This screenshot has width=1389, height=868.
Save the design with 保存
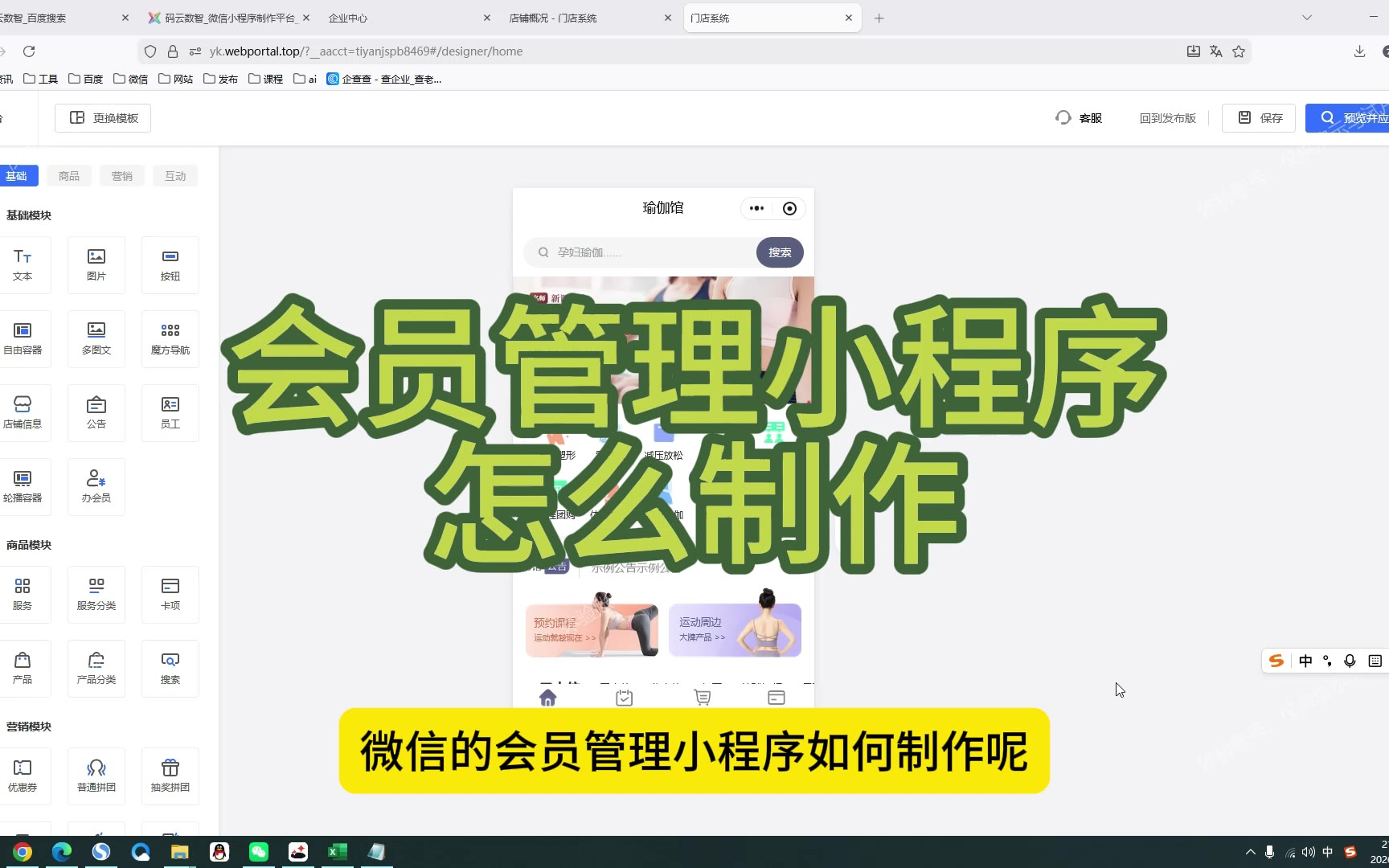tap(1259, 118)
